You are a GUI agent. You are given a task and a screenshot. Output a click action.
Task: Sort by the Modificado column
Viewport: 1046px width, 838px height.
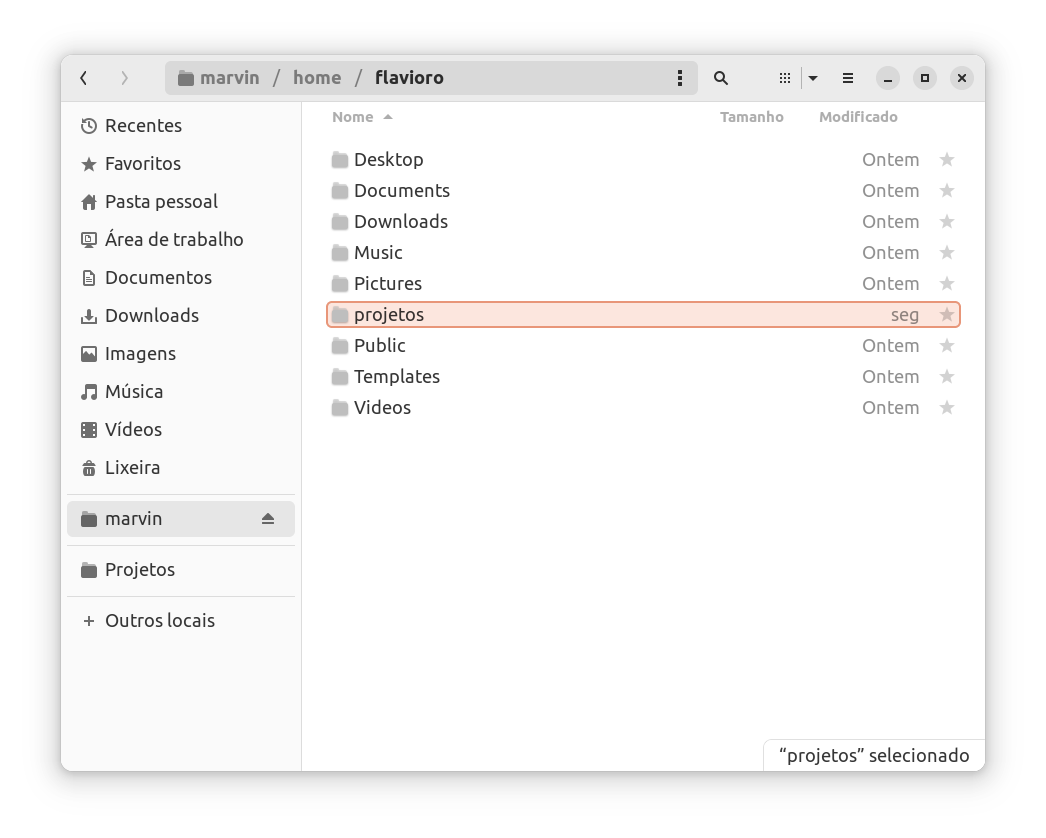pyautogui.click(x=857, y=117)
